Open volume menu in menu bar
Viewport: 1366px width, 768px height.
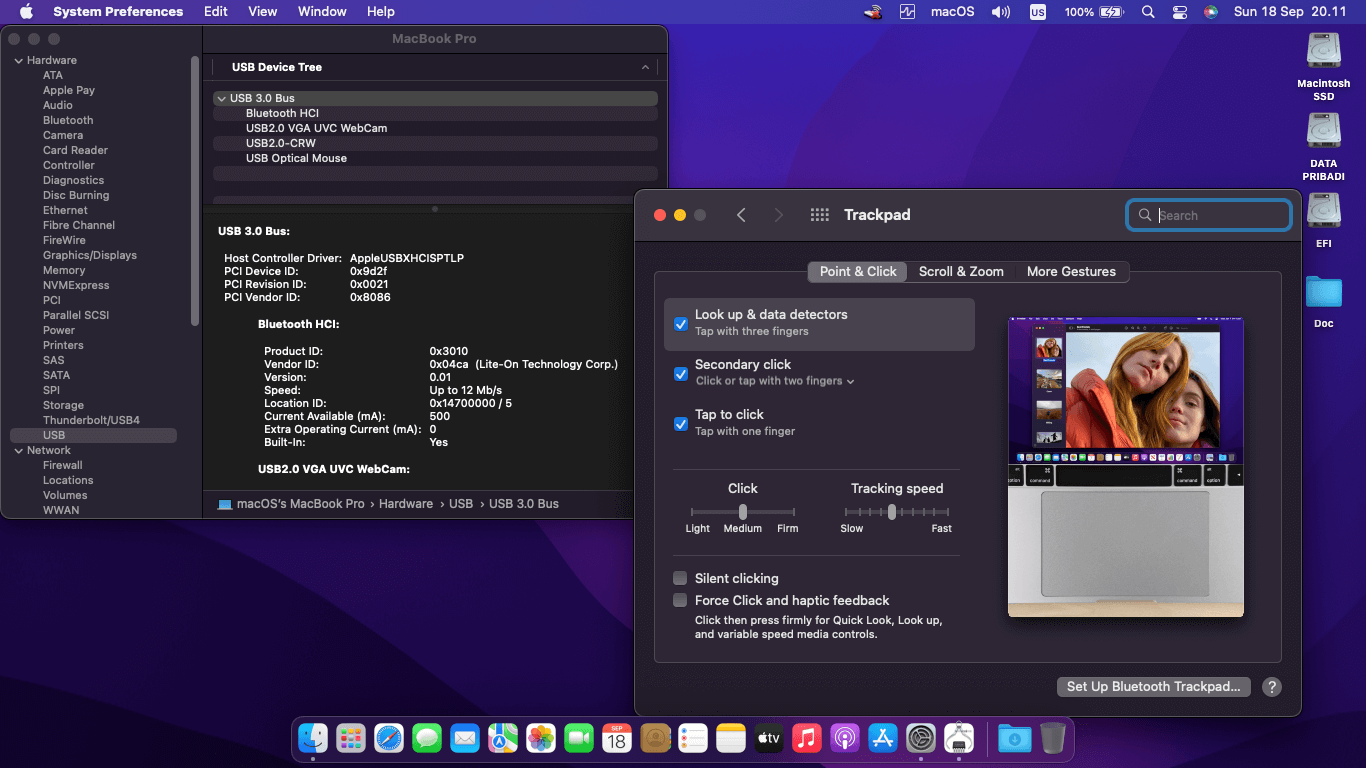click(x=1000, y=12)
